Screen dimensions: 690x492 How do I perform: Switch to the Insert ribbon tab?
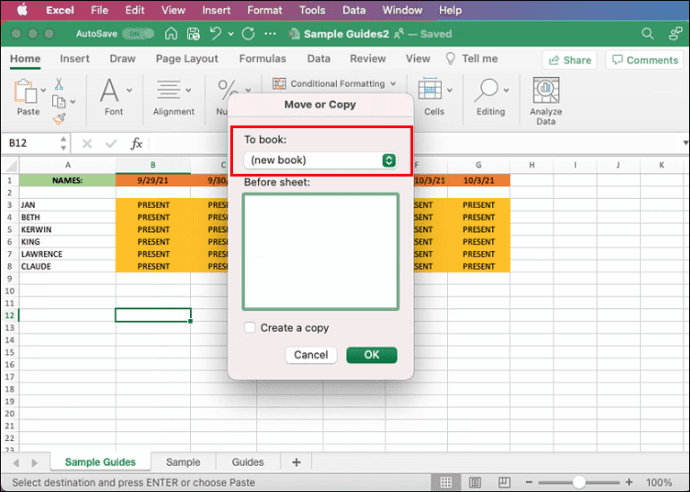74,59
